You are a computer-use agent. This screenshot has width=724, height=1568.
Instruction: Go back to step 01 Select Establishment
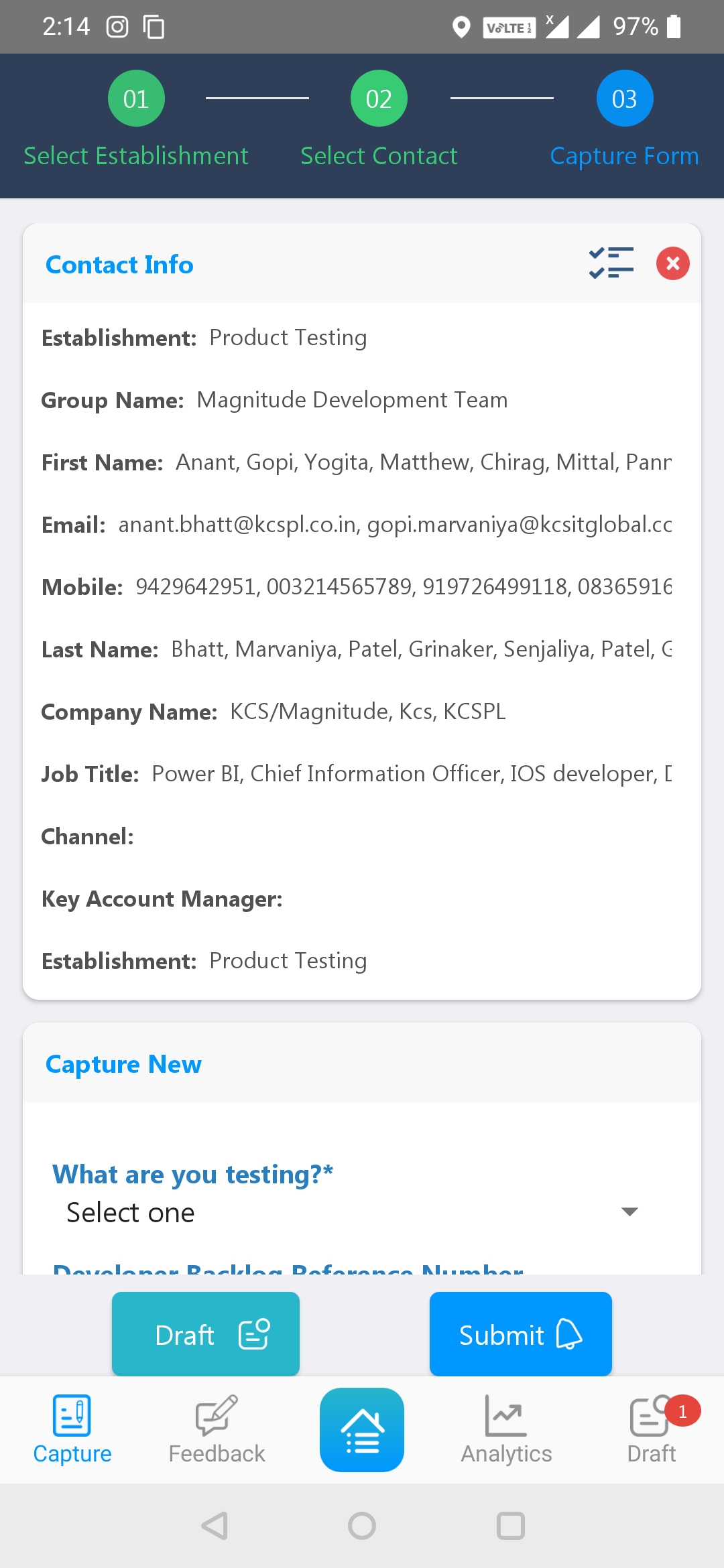[x=136, y=99]
